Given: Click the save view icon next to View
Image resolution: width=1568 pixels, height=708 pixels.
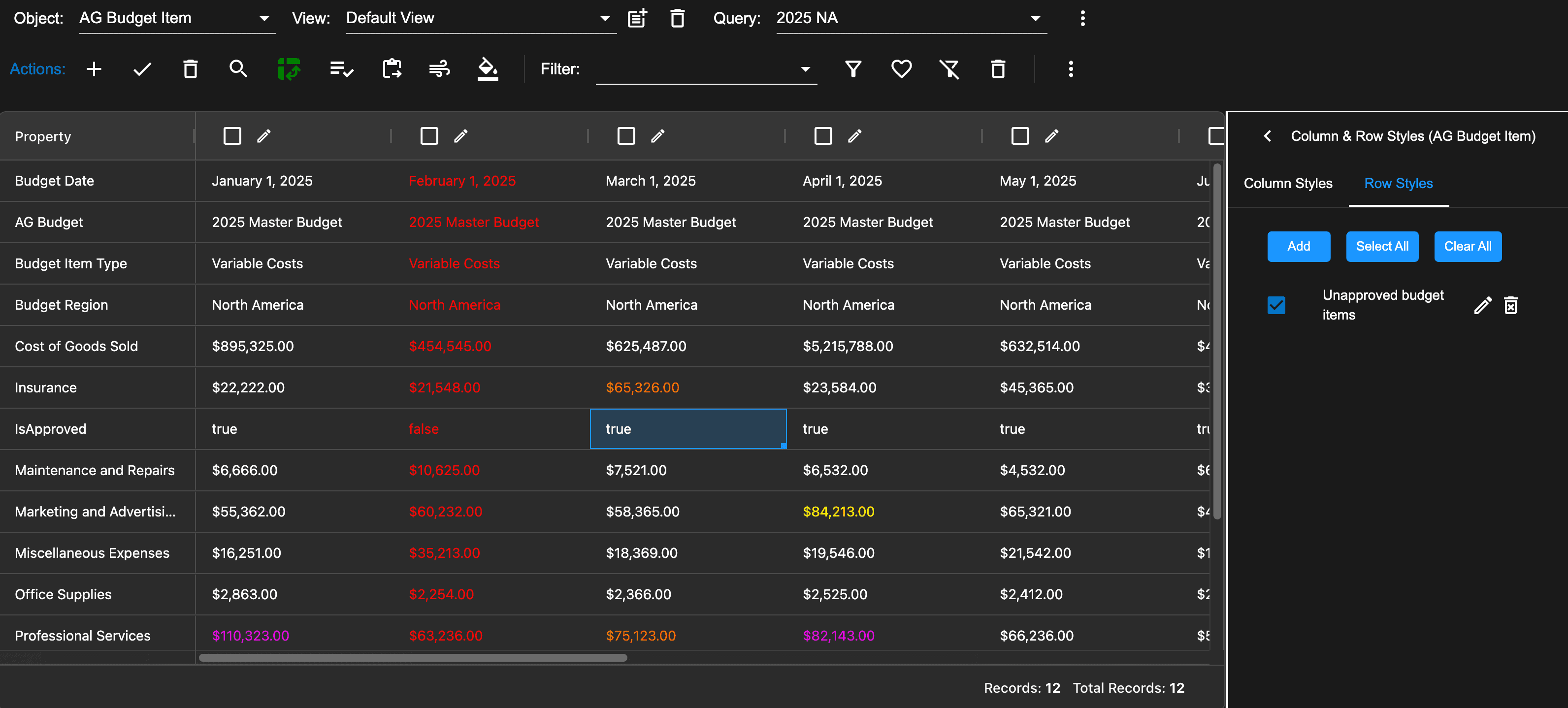Looking at the screenshot, I should point(637,18).
